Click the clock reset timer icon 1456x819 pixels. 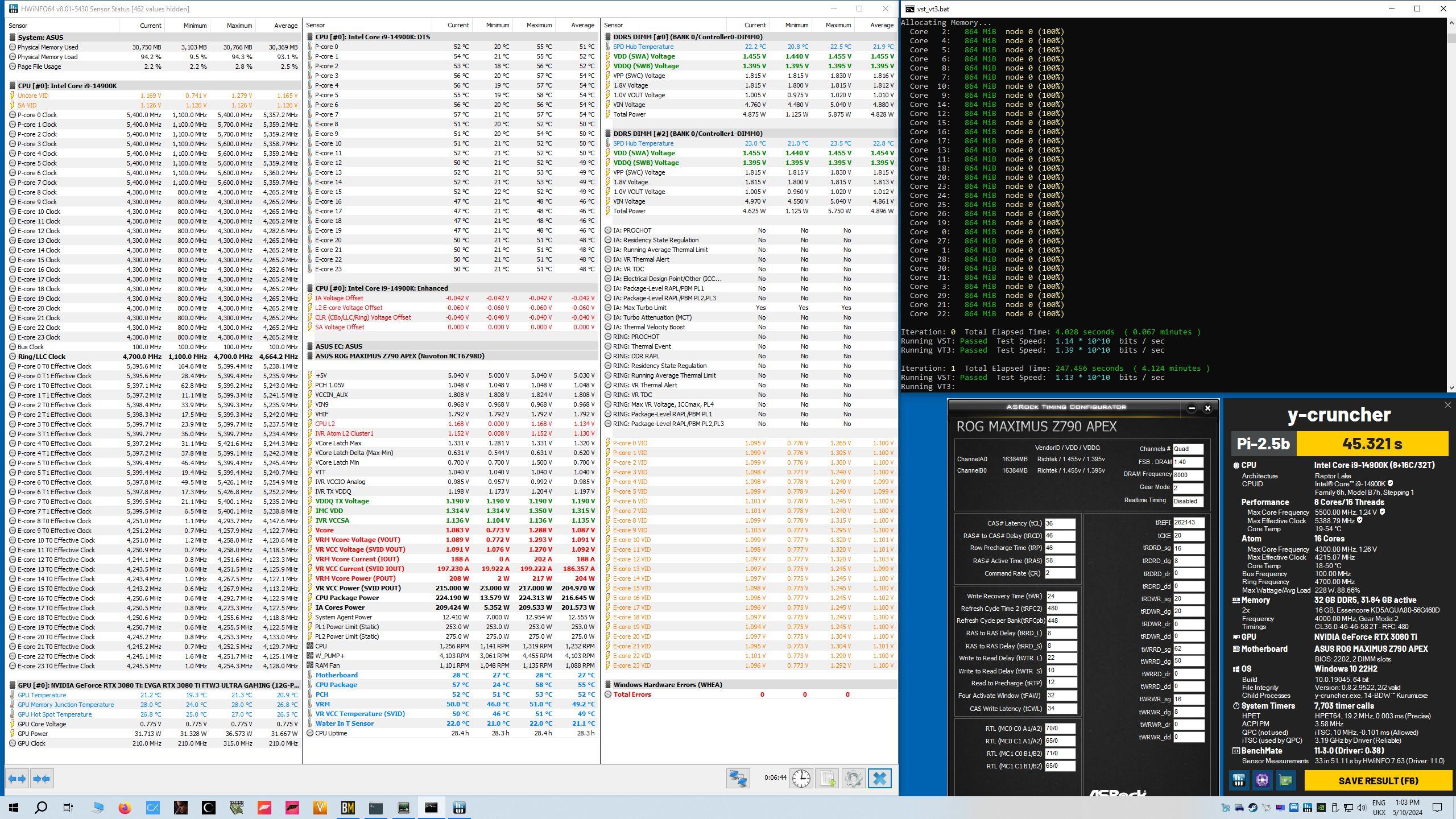pos(801,778)
